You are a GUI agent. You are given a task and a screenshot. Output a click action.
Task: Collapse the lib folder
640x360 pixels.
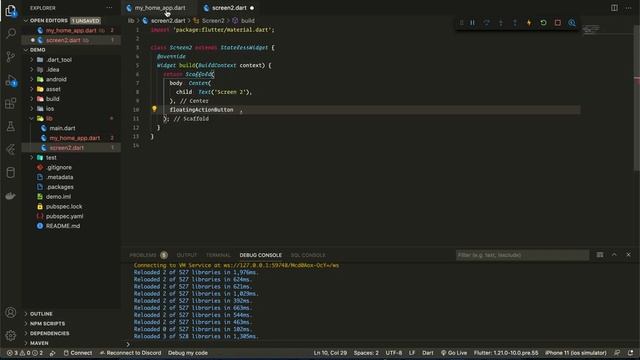[71, 118]
